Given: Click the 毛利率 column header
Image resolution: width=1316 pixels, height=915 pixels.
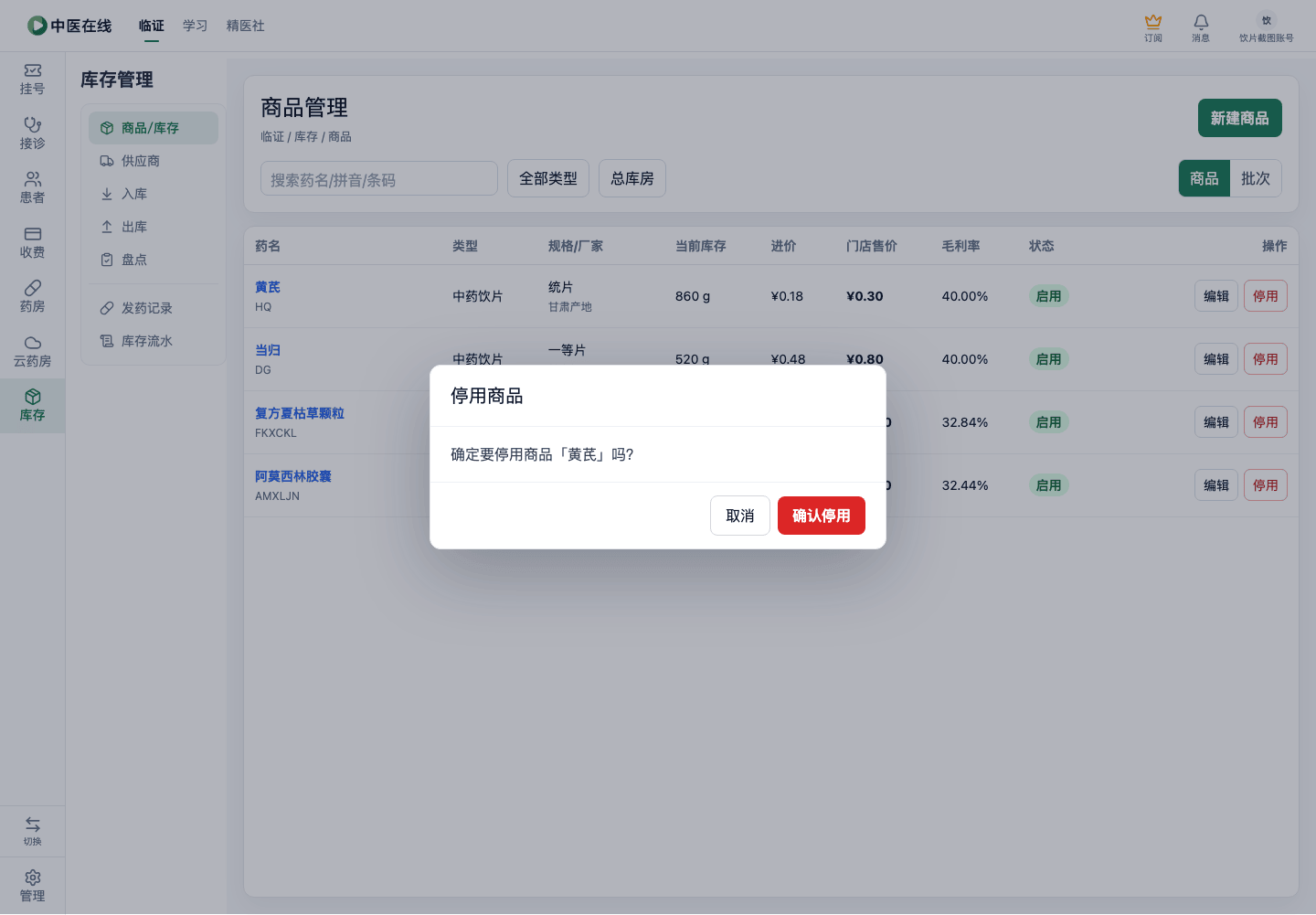Looking at the screenshot, I should (961, 246).
